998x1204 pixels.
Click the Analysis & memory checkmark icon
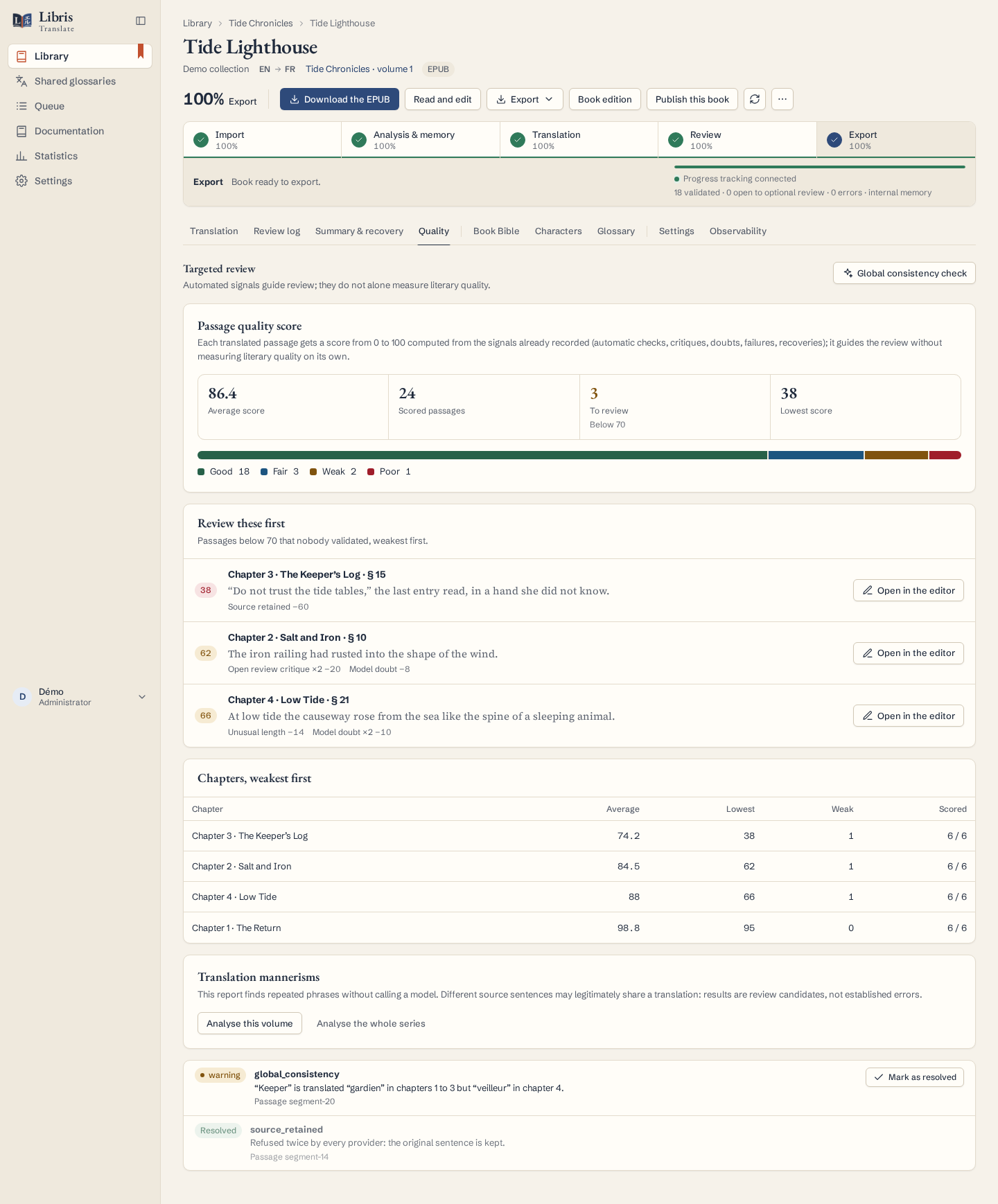point(359,140)
